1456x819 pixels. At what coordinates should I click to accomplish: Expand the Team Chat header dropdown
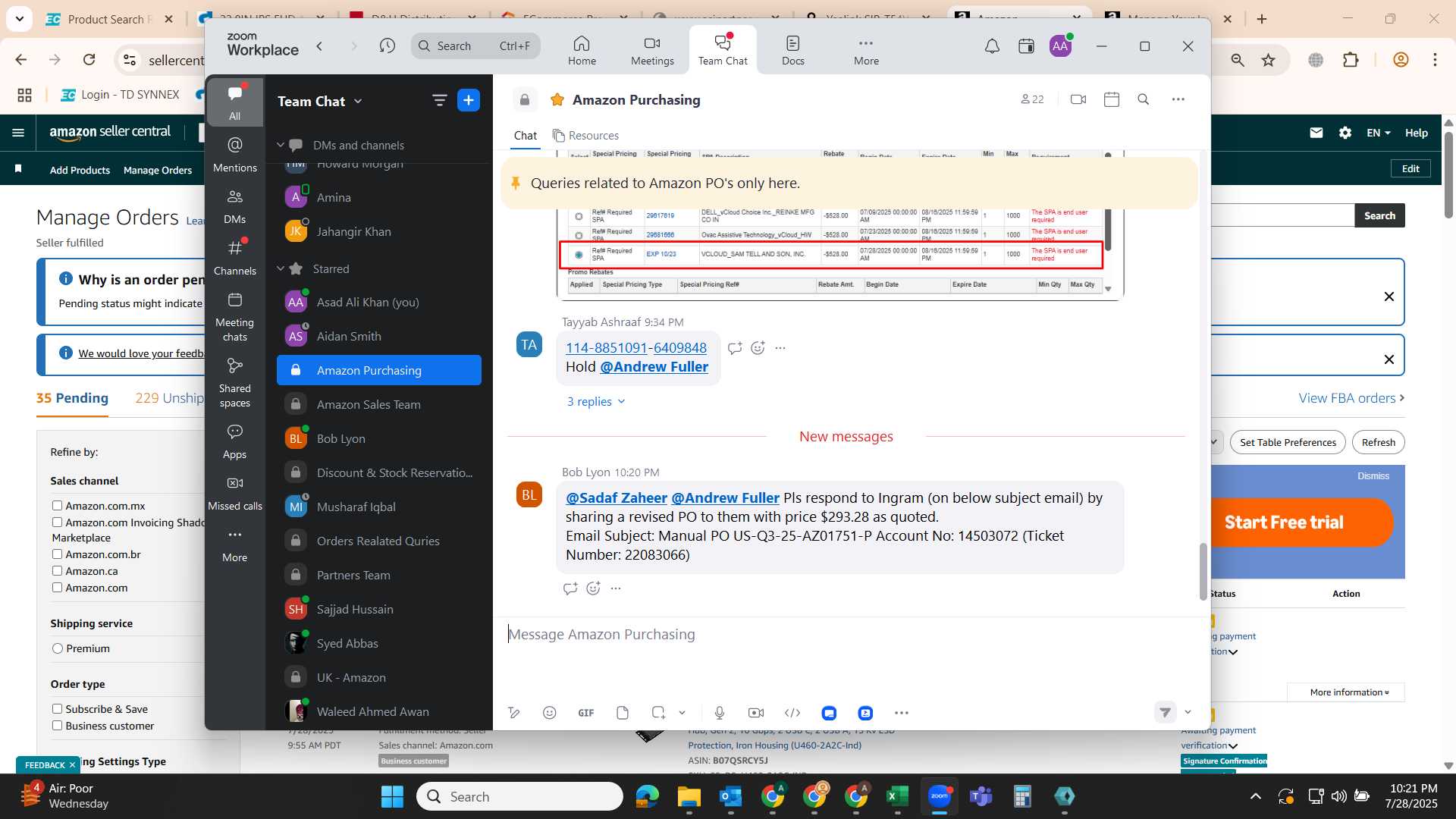[x=358, y=101]
